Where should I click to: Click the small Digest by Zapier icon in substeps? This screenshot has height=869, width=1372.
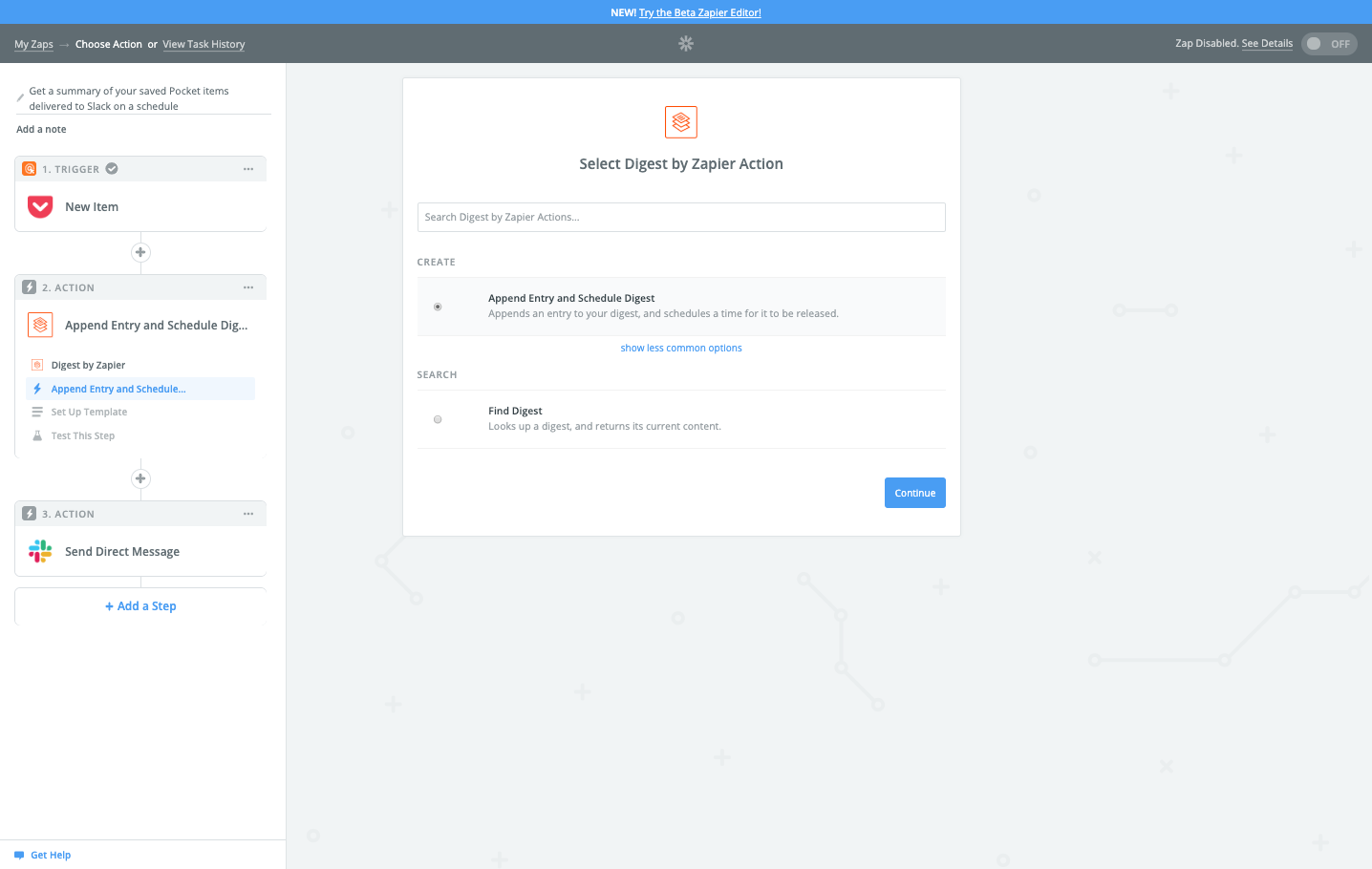pyautogui.click(x=37, y=365)
